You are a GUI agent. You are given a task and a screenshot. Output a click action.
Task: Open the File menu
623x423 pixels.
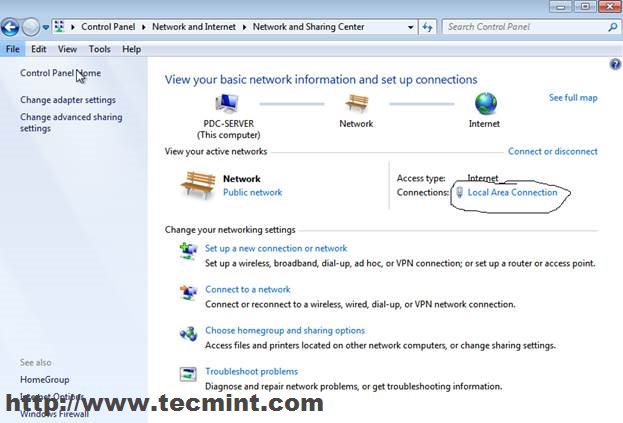coord(13,49)
